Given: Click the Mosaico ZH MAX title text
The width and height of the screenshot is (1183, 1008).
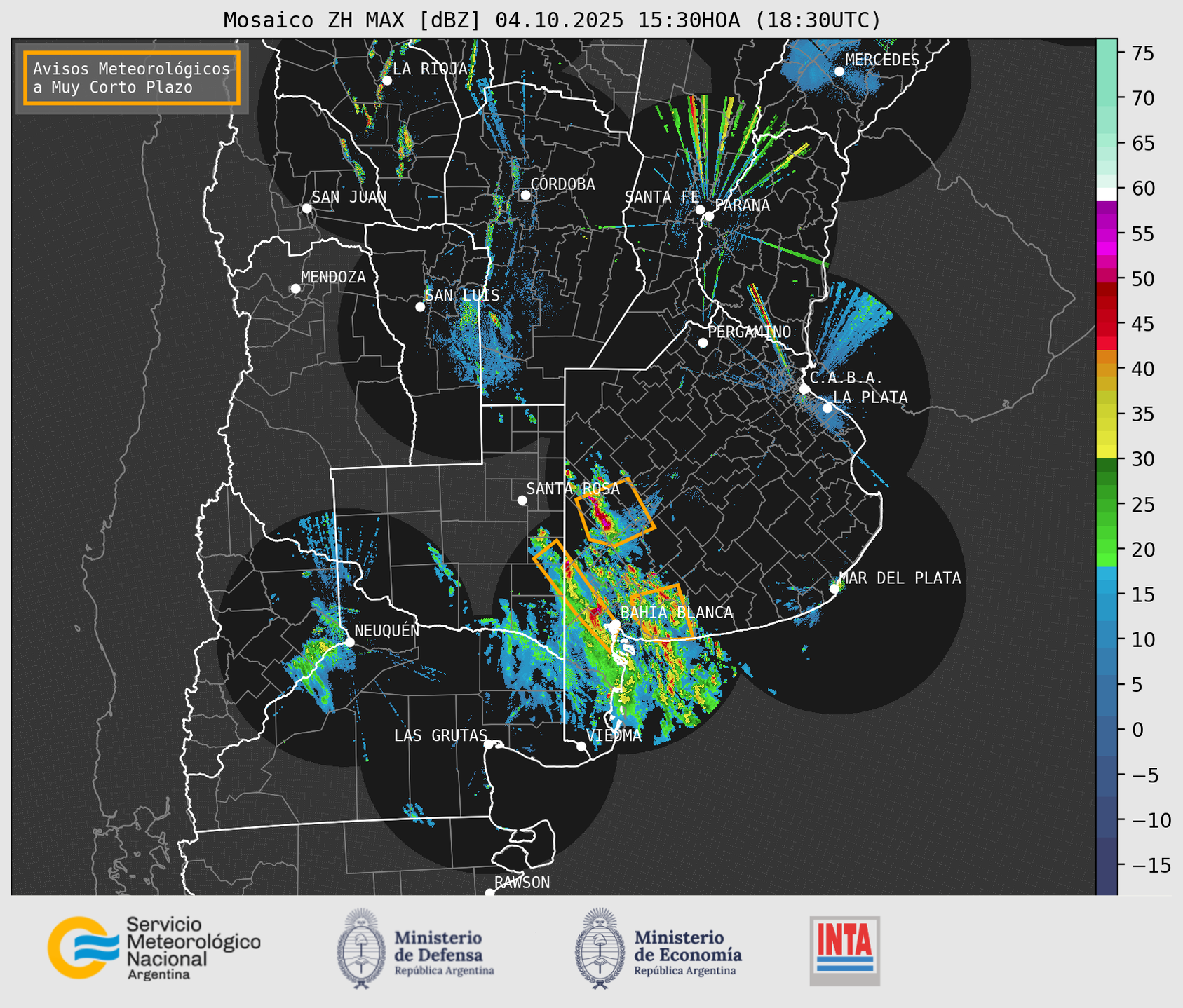Looking at the screenshot, I should point(551,20).
